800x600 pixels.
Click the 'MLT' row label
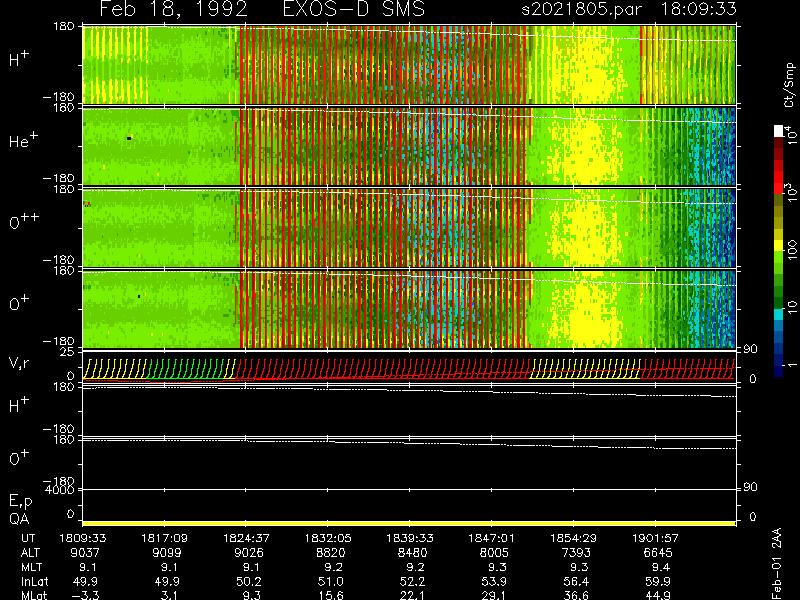[x=32, y=567]
